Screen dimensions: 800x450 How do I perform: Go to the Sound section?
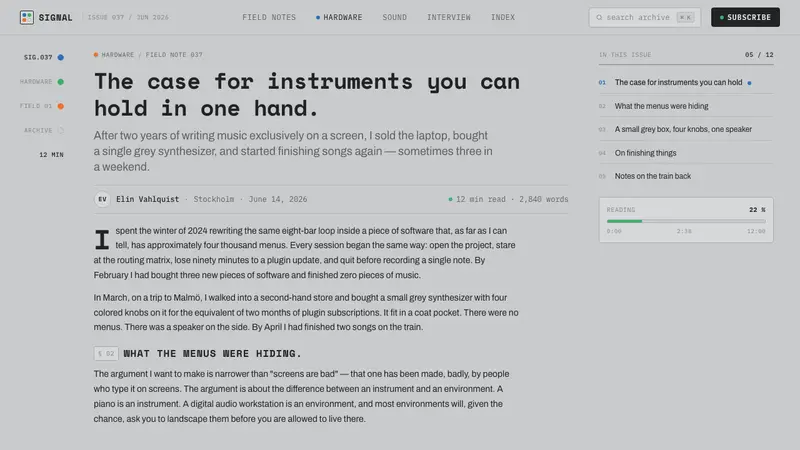point(394,17)
